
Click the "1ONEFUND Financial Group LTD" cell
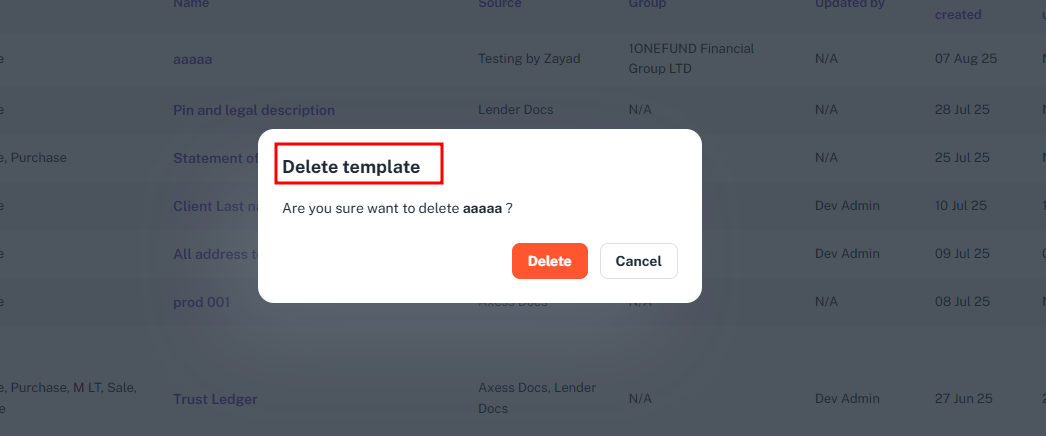(691, 59)
